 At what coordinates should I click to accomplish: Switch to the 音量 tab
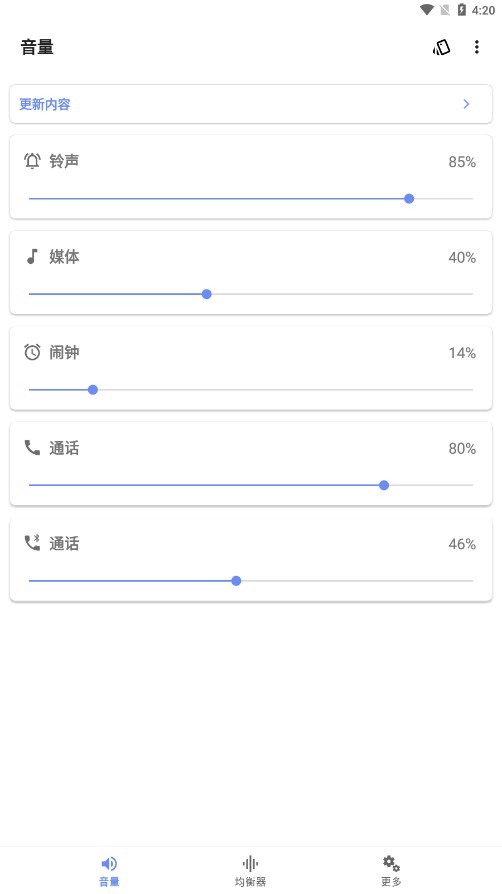(x=109, y=871)
